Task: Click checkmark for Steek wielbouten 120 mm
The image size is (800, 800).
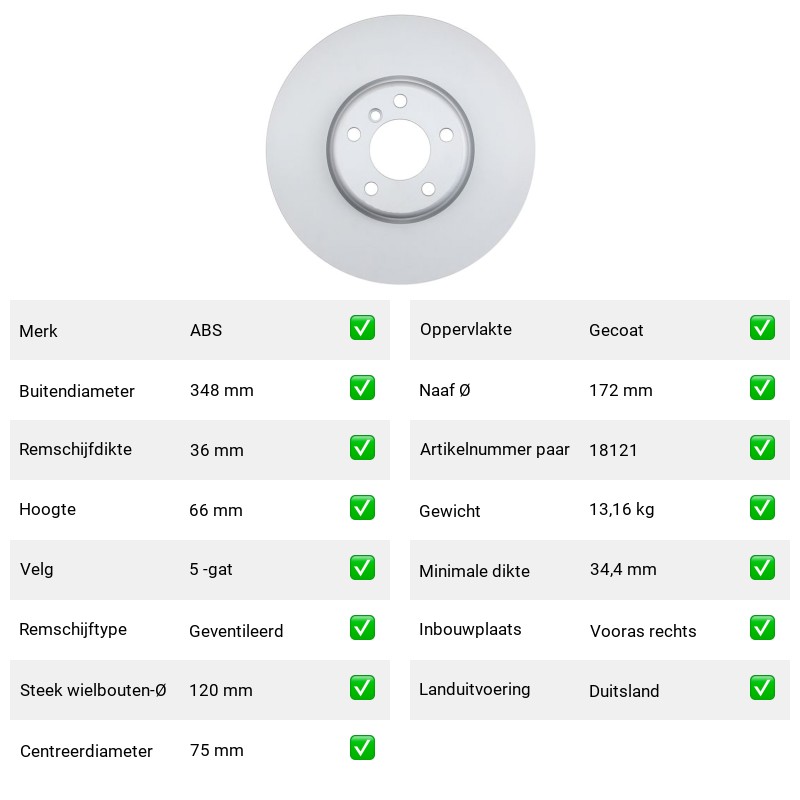Action: [362, 688]
